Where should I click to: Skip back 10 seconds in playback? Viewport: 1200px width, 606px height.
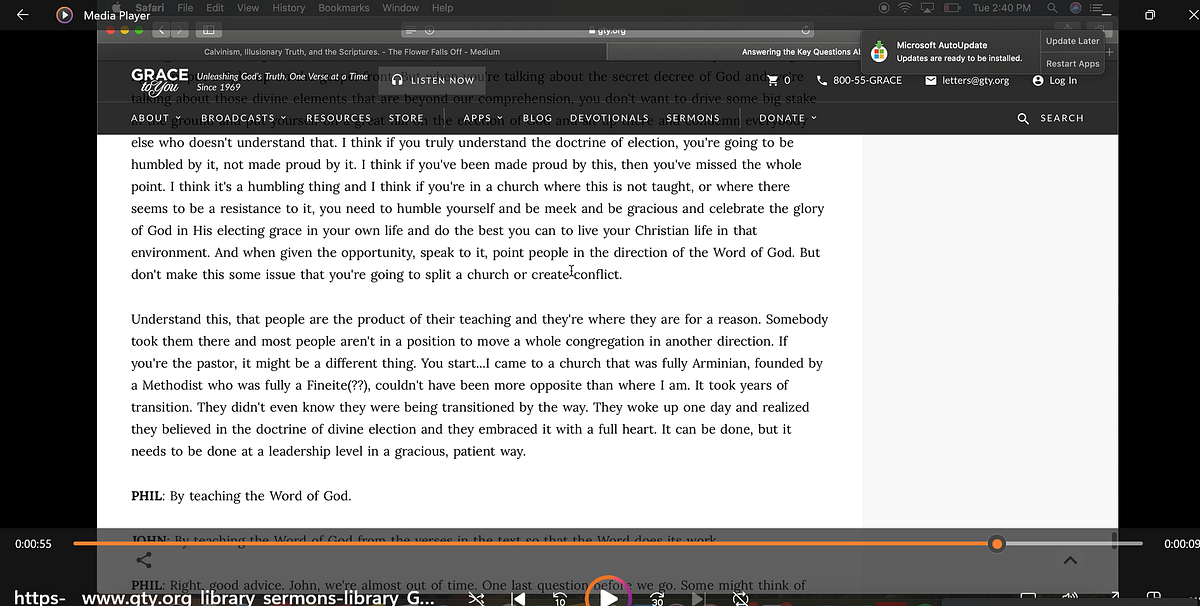pos(560,598)
